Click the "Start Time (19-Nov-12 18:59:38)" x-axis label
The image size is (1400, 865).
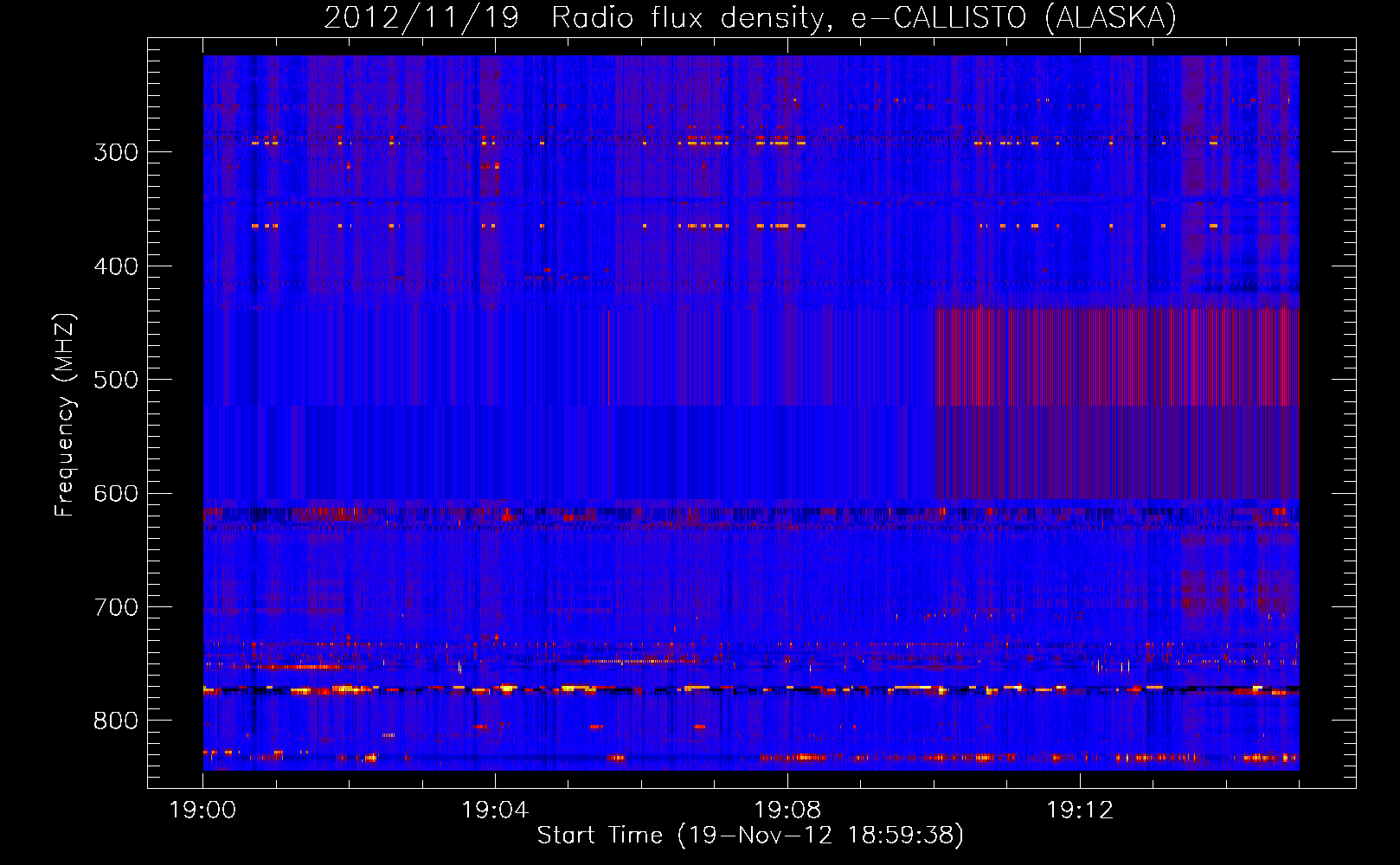tap(750, 836)
